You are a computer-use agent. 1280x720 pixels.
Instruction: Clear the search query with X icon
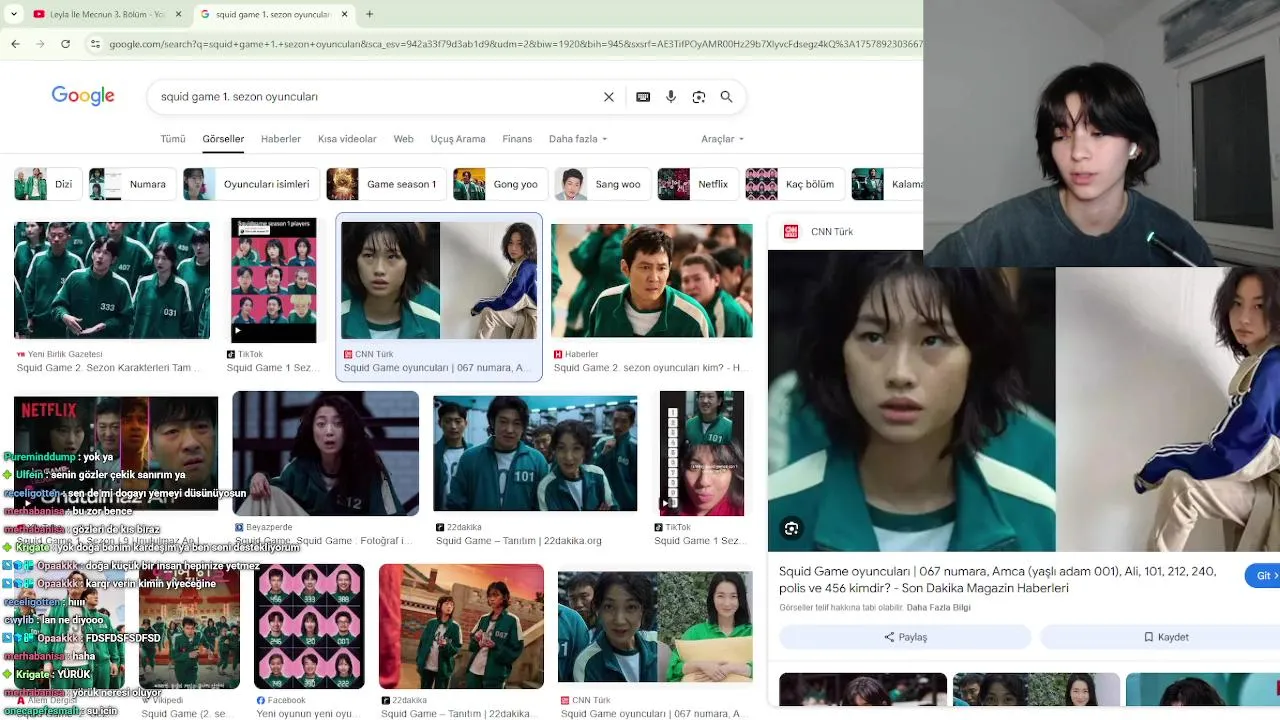(608, 97)
